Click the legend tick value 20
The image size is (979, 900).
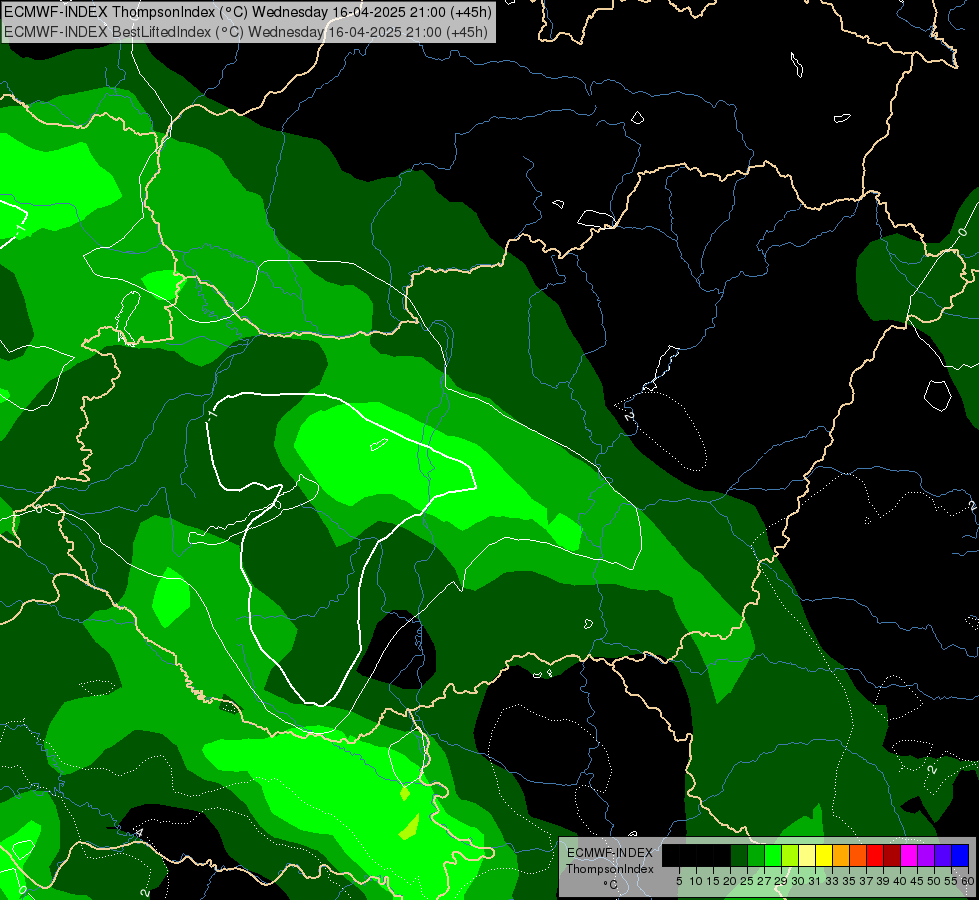731,881
